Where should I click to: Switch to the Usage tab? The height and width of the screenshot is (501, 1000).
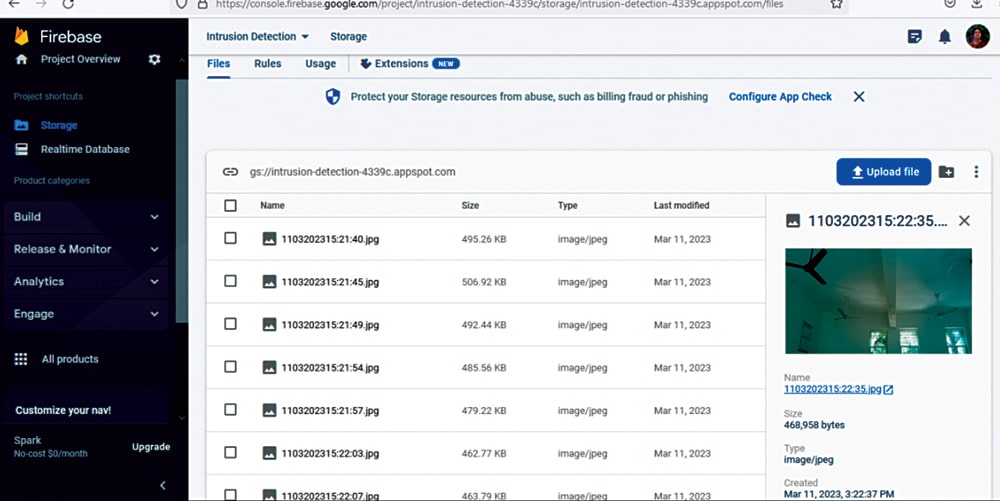320,64
